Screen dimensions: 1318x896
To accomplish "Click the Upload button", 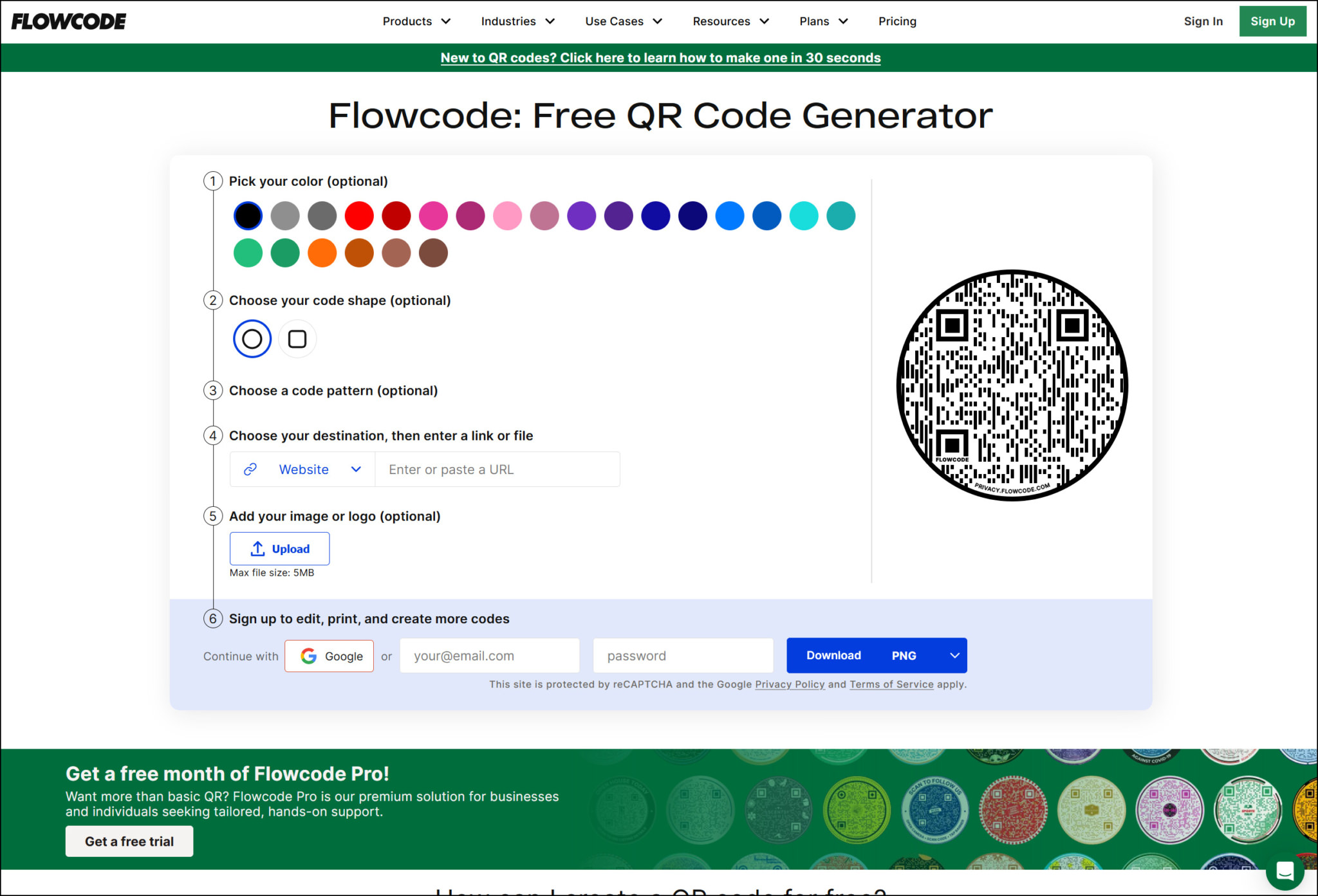I will click(x=279, y=549).
